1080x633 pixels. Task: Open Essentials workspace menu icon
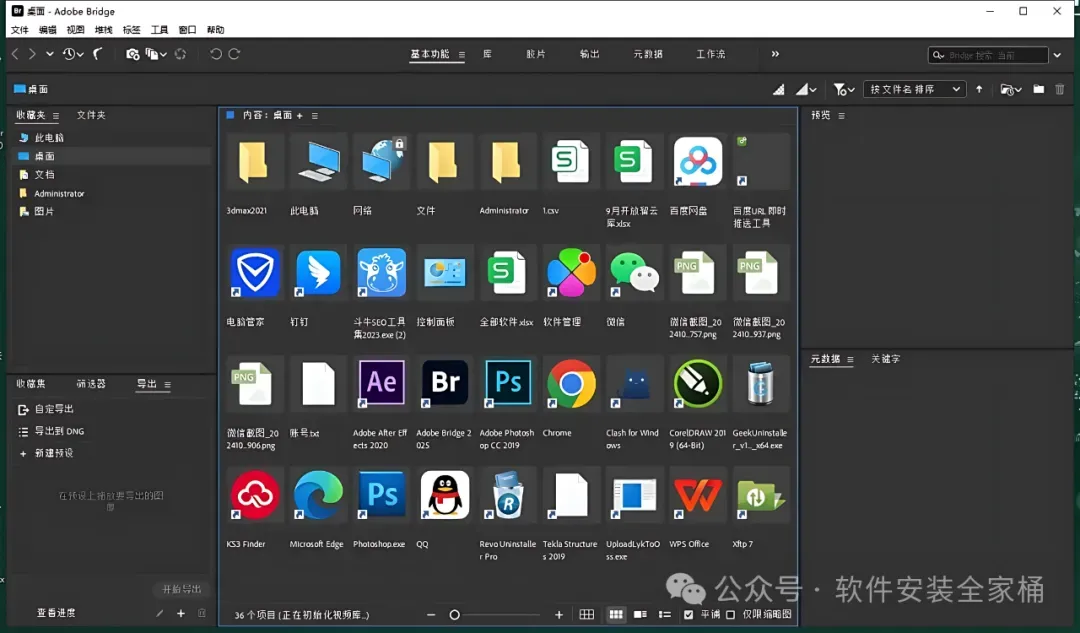[x=461, y=54]
